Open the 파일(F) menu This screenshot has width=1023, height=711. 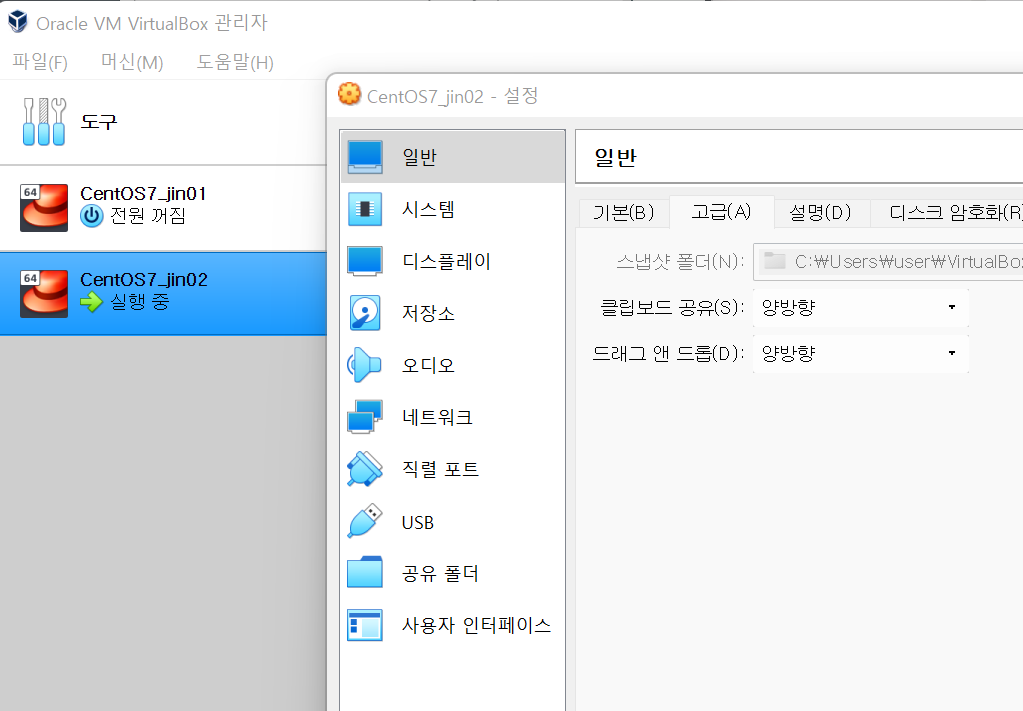point(40,62)
